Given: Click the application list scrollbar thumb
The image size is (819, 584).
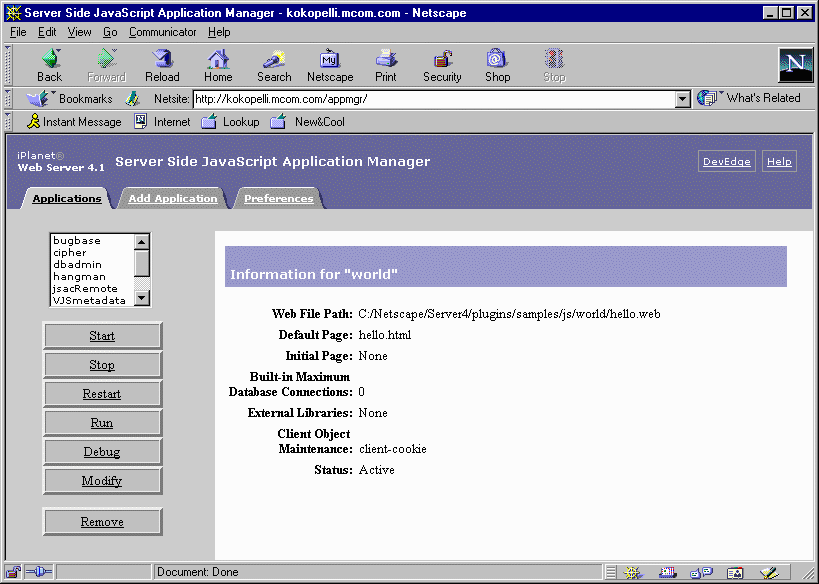Looking at the screenshot, I should 142,263.
